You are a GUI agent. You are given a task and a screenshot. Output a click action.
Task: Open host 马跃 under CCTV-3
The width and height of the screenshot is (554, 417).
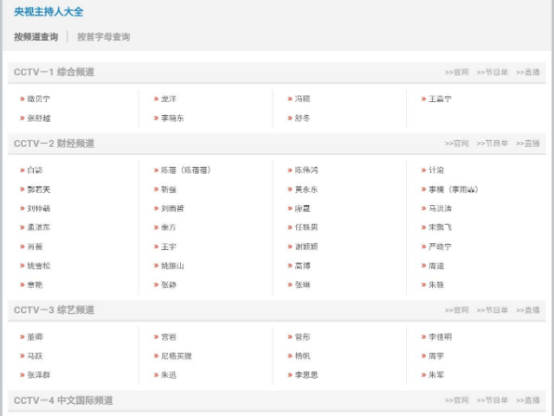tap(35, 356)
